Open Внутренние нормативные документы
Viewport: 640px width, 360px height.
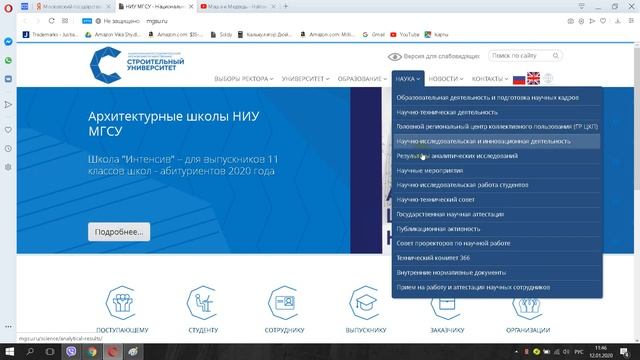coord(496,273)
